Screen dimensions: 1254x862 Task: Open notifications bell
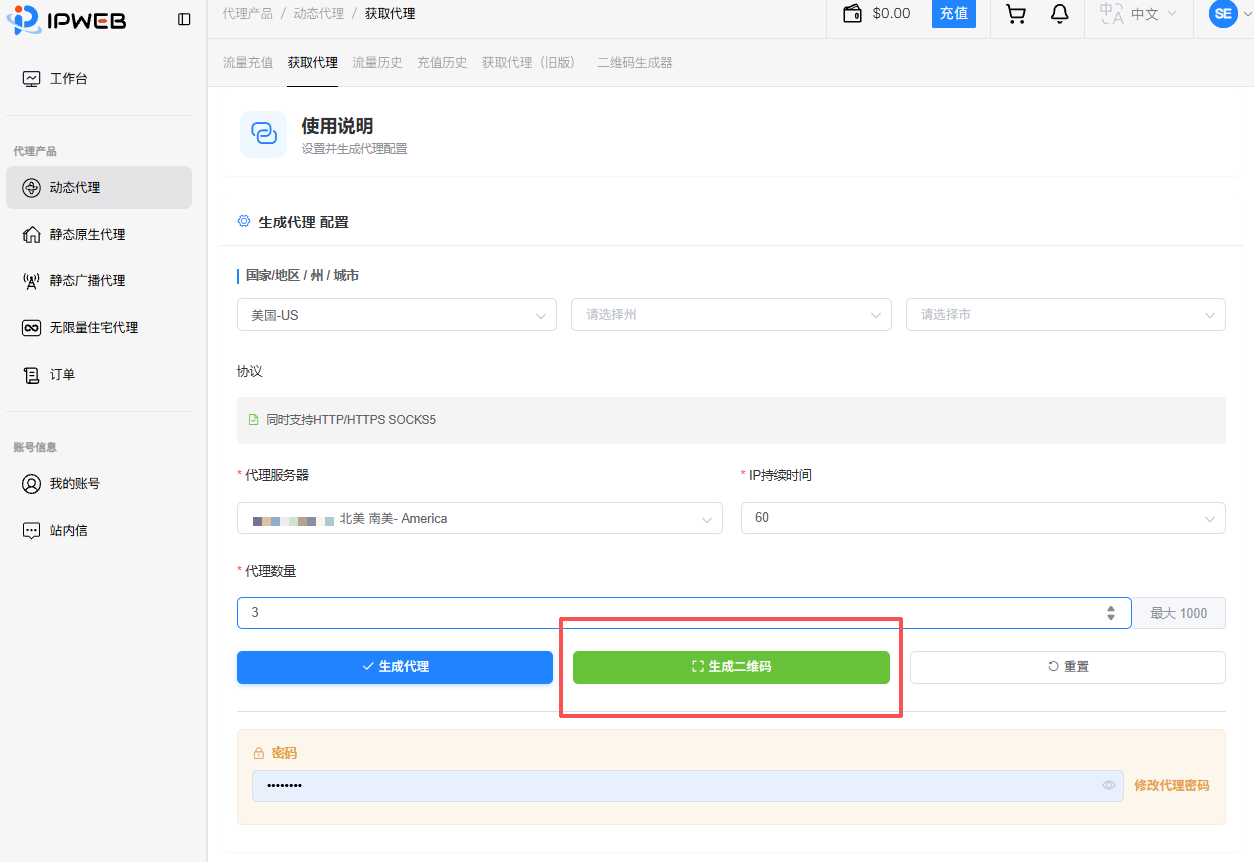(x=1060, y=14)
